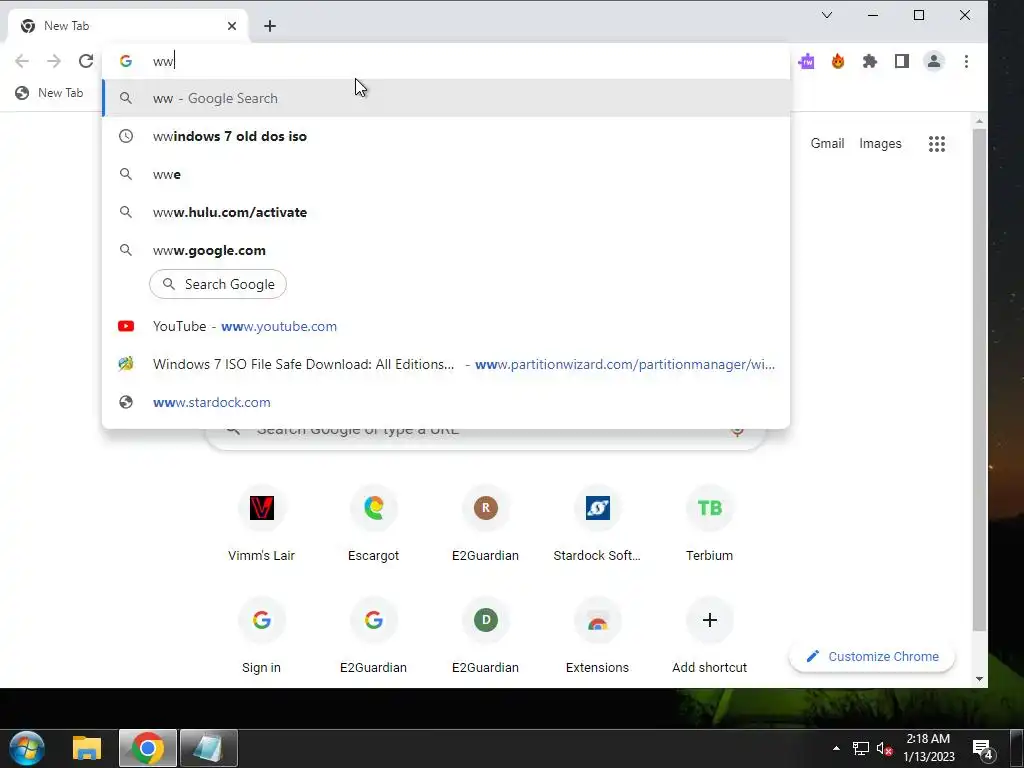Image resolution: width=1024 pixels, height=768 pixels.
Task: Select the New Tab browser tab
Action: click(x=127, y=26)
